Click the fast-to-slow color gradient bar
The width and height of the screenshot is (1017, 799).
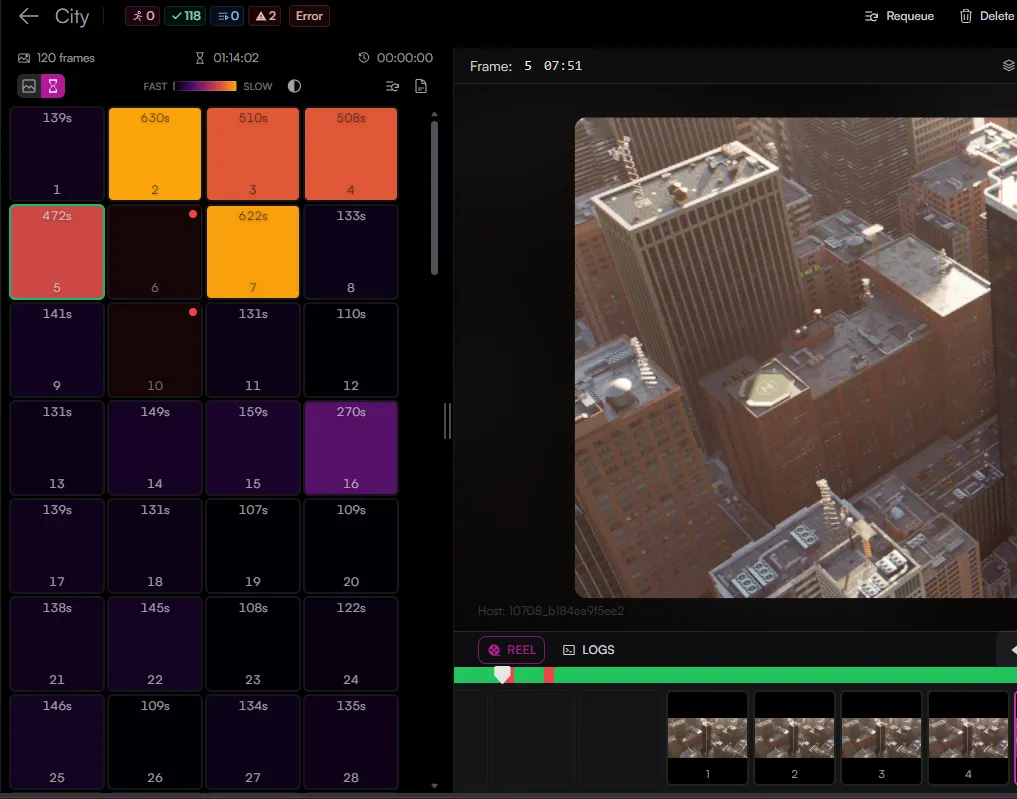pos(205,86)
